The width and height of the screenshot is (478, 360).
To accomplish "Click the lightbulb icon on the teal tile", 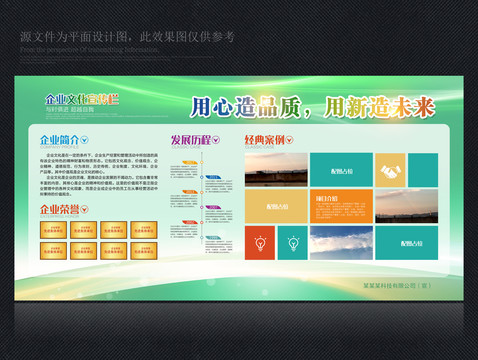I will (293, 243).
